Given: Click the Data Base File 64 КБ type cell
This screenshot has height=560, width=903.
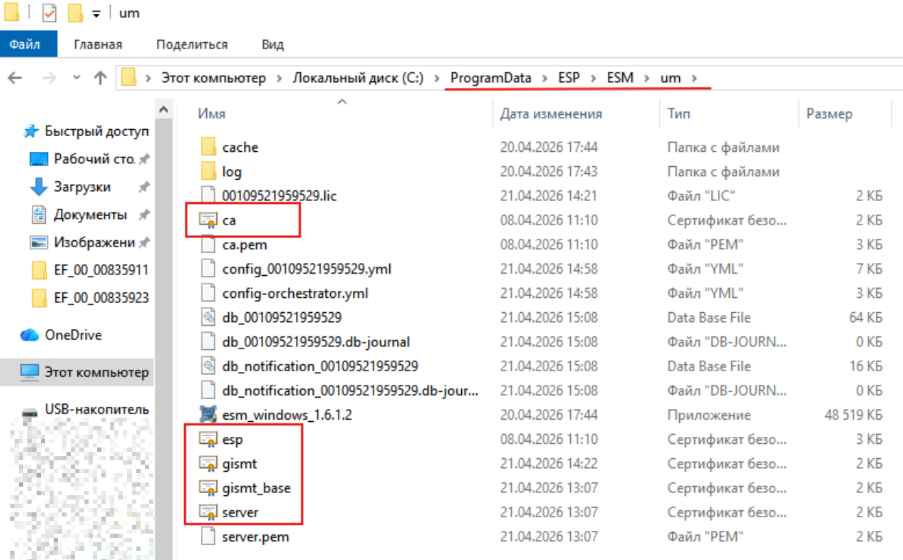Looking at the screenshot, I should [x=709, y=317].
